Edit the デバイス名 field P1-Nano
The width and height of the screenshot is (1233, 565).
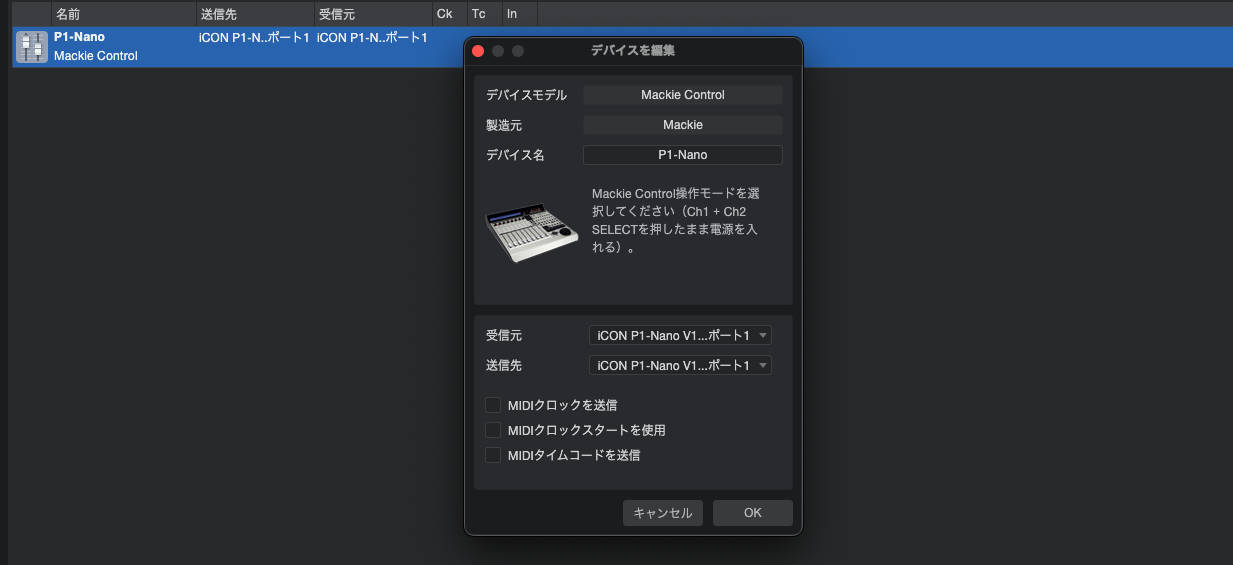[x=683, y=155]
